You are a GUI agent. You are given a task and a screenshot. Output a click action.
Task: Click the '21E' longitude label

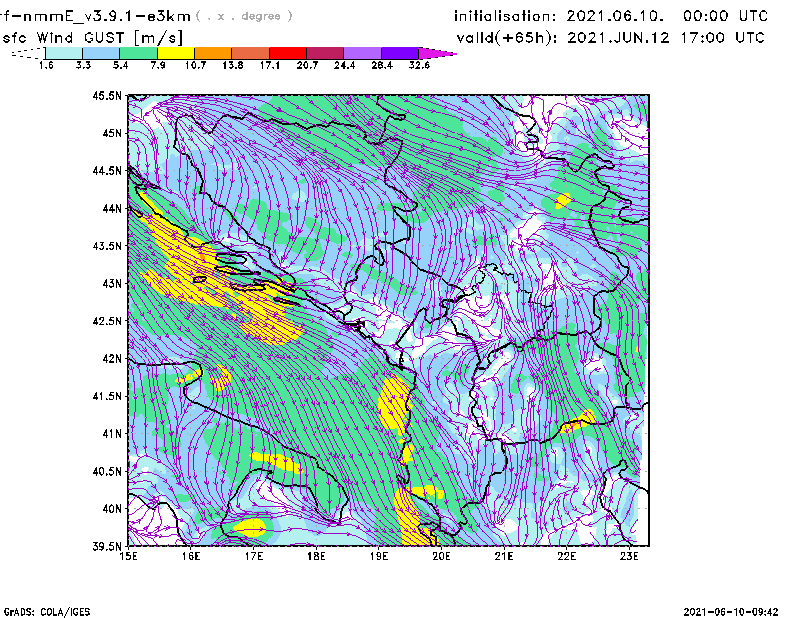tap(504, 556)
